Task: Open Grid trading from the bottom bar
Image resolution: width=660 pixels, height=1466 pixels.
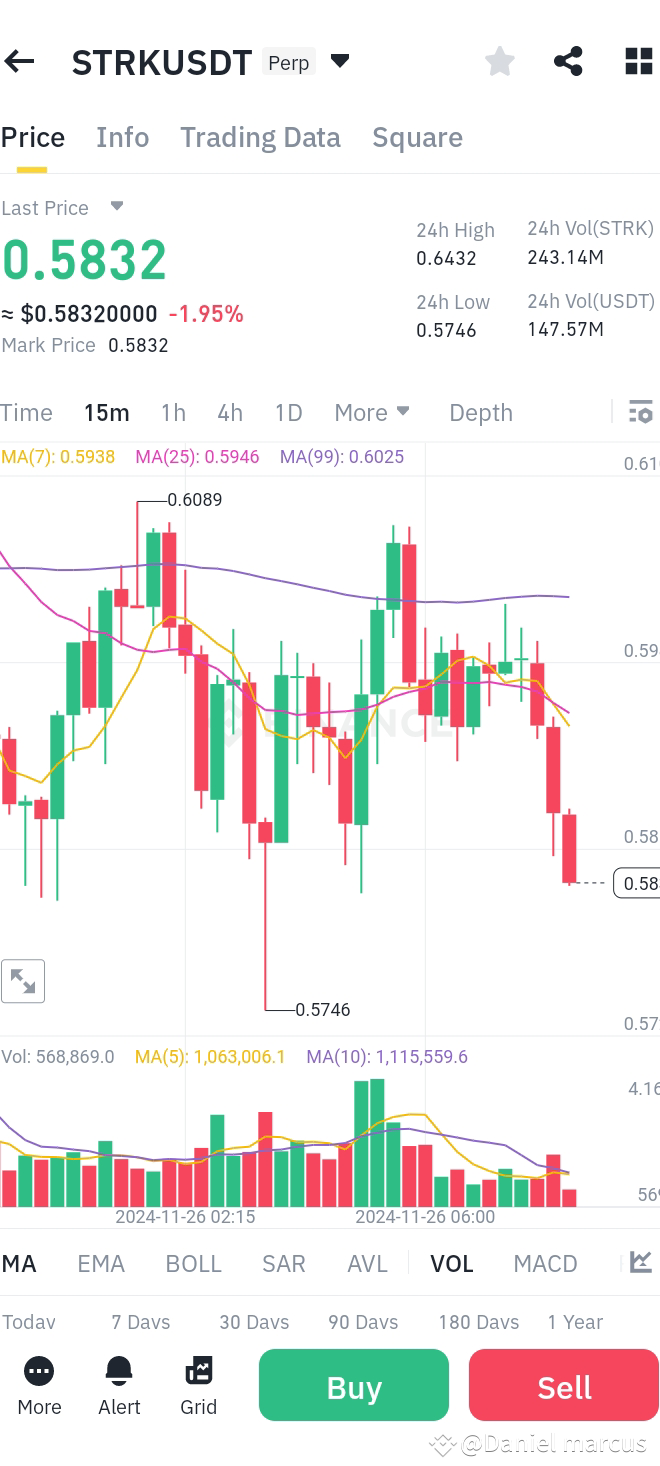Action: [x=198, y=1385]
